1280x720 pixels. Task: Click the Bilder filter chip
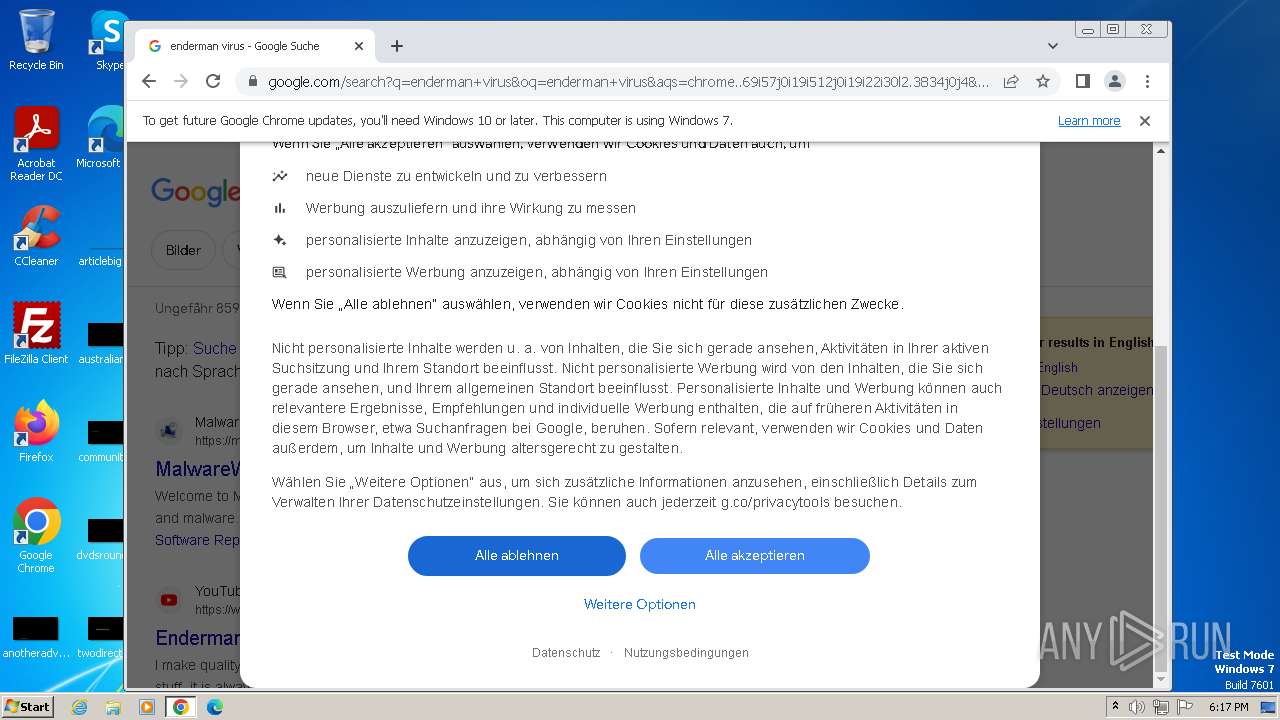[x=183, y=250]
